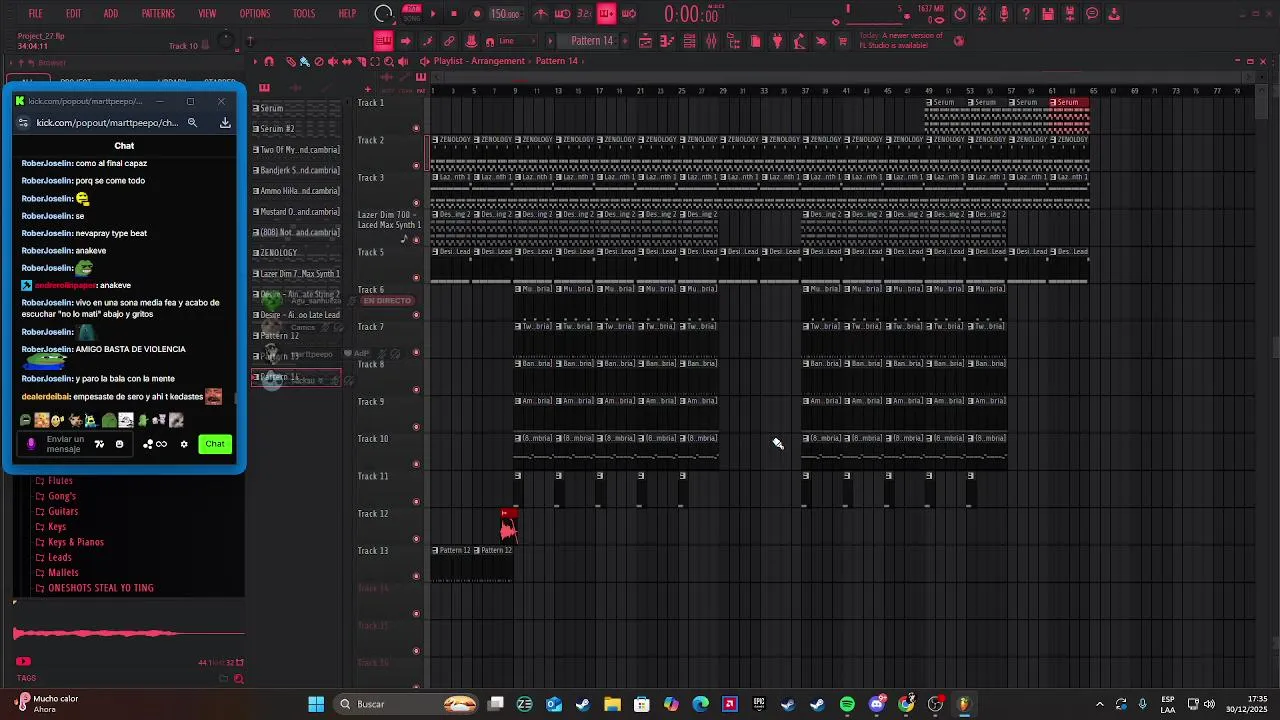
Task: Open the Browser view icon
Action: click(733, 41)
